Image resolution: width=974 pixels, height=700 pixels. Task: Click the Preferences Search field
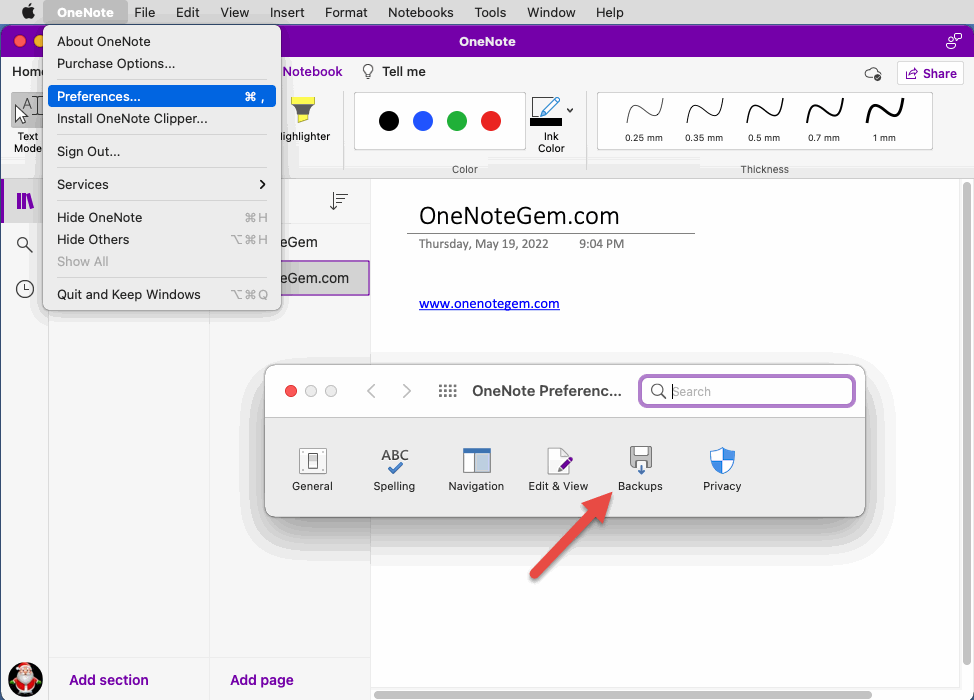[747, 391]
